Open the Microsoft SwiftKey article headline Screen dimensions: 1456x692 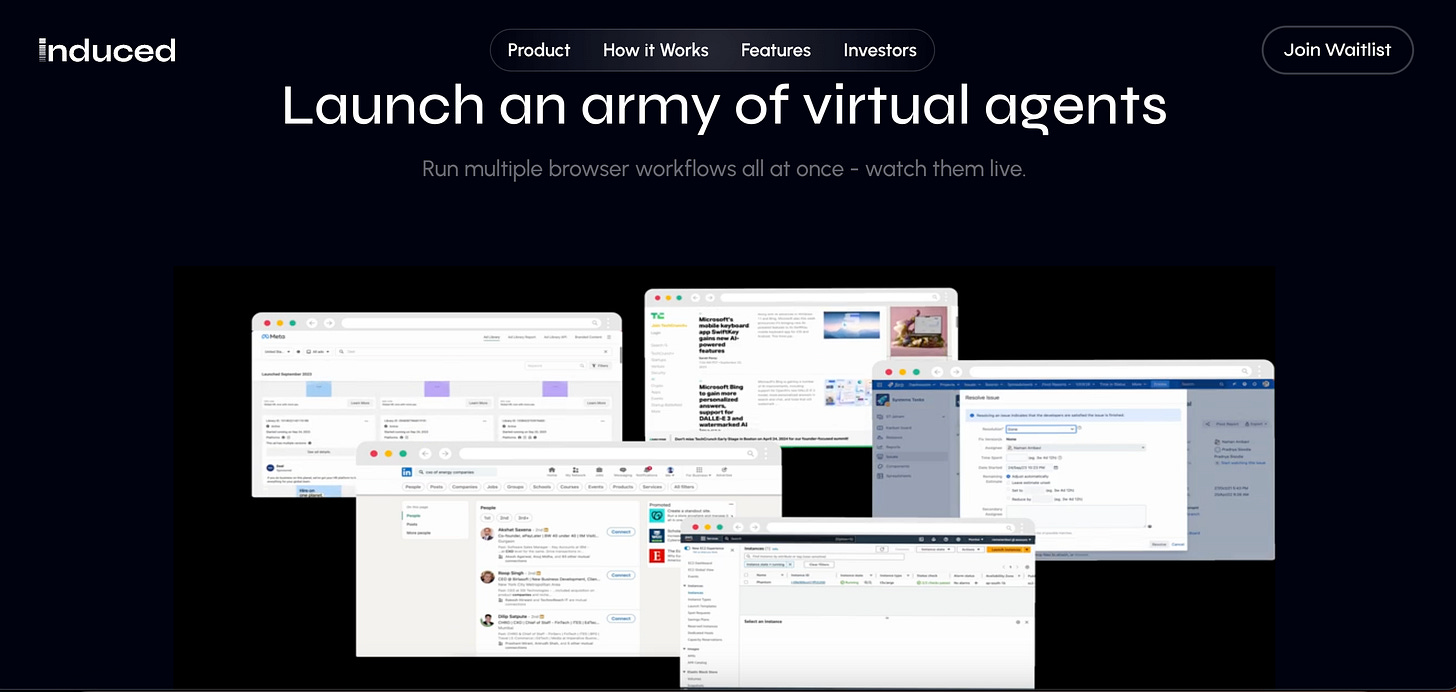click(x=723, y=335)
